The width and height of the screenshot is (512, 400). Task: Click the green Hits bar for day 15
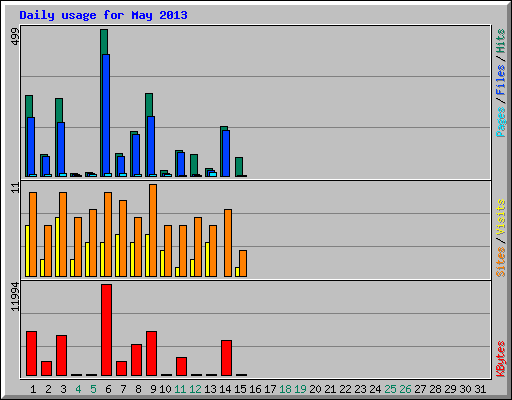click(x=239, y=167)
